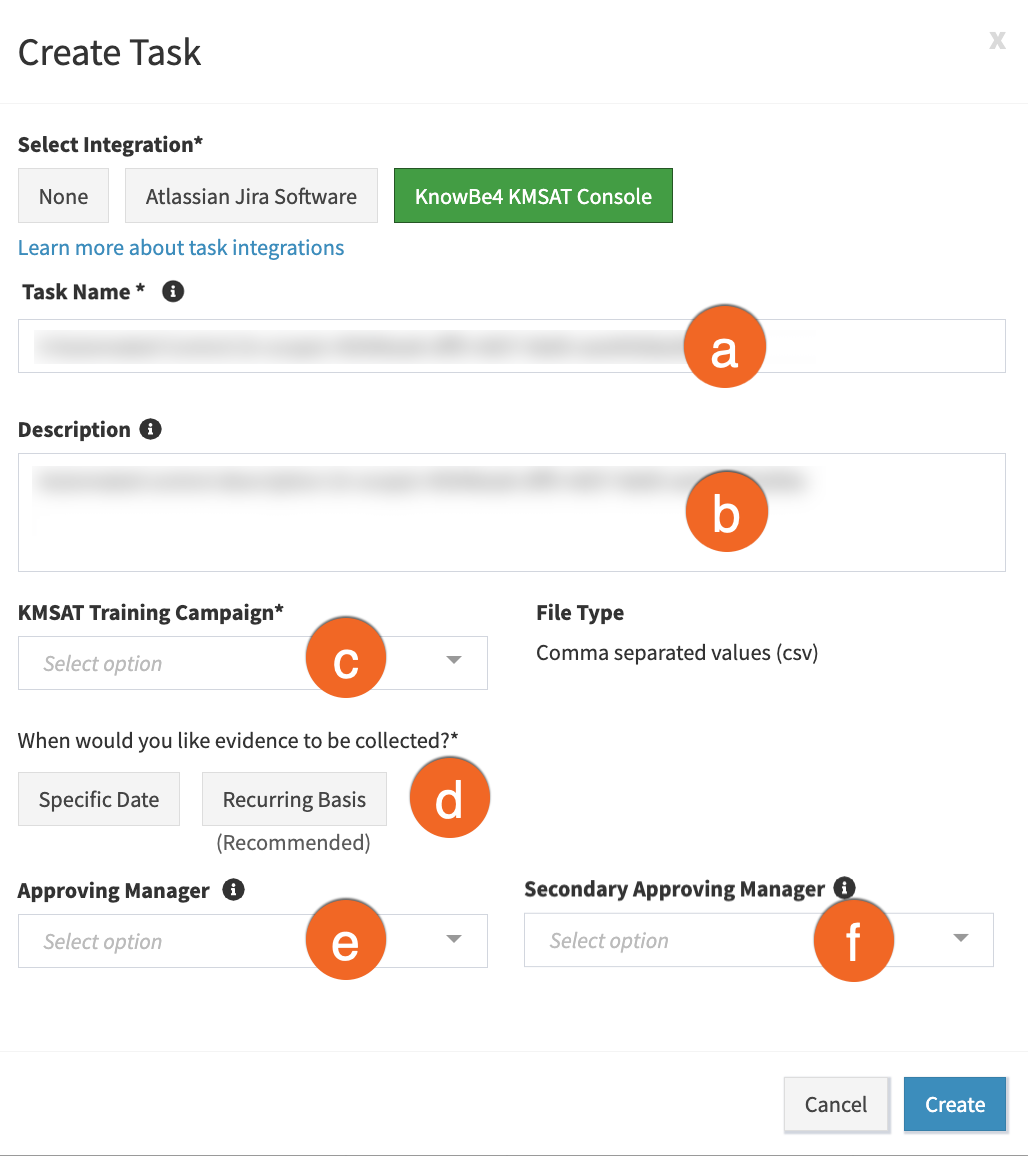
Task: Click the Task Name info icon
Action: point(173,291)
